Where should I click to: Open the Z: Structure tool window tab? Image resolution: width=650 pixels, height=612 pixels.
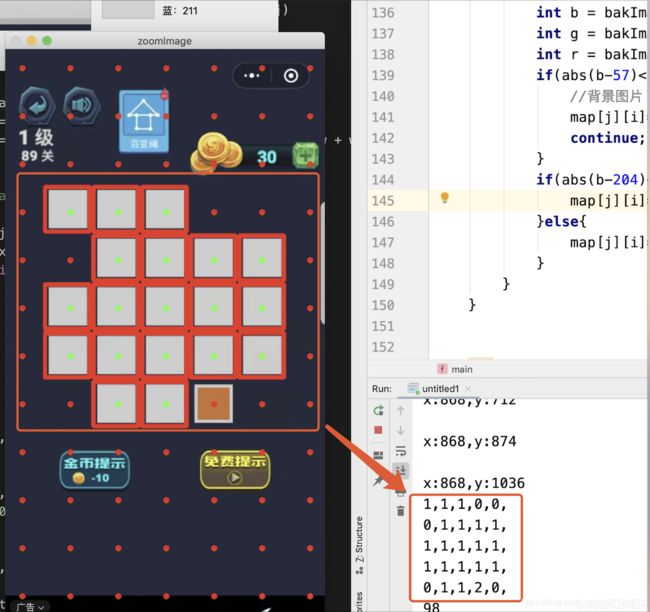pos(359,544)
